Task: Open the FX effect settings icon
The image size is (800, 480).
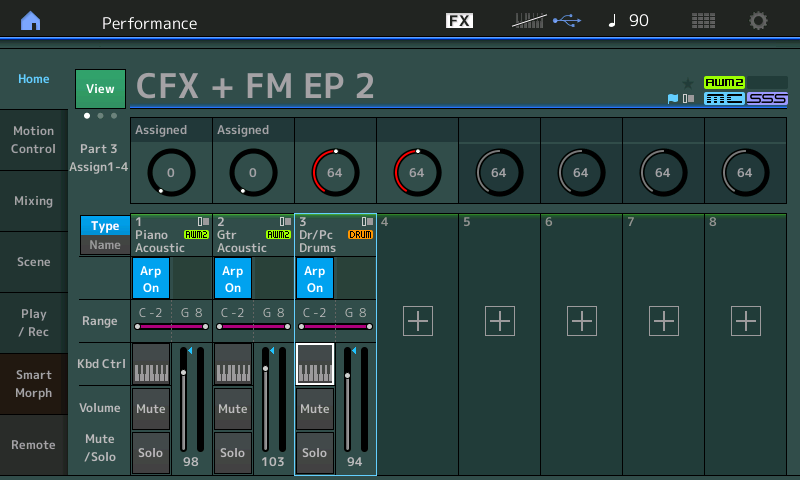Action: 459,20
